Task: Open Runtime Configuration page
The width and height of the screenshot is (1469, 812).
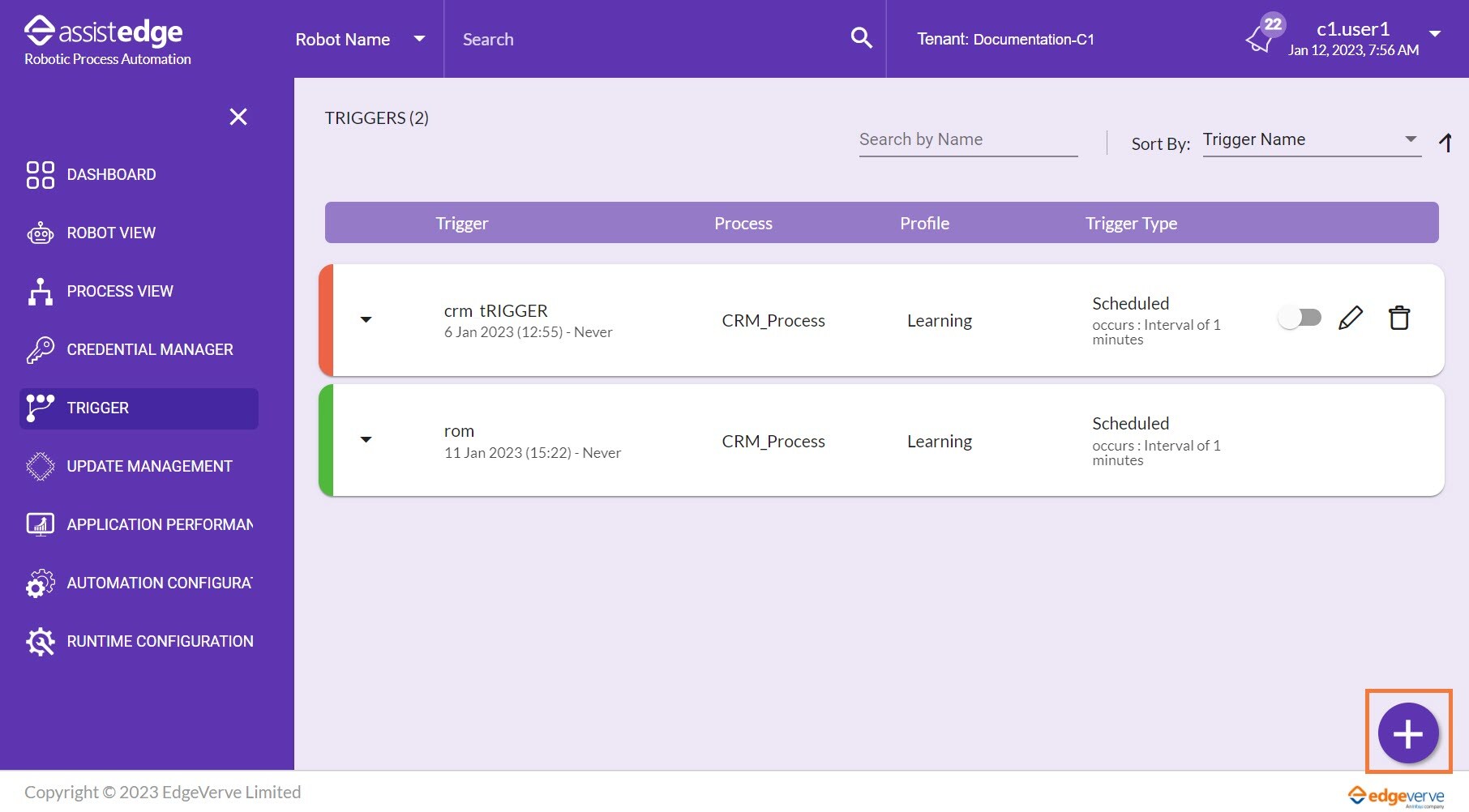Action: click(x=160, y=642)
